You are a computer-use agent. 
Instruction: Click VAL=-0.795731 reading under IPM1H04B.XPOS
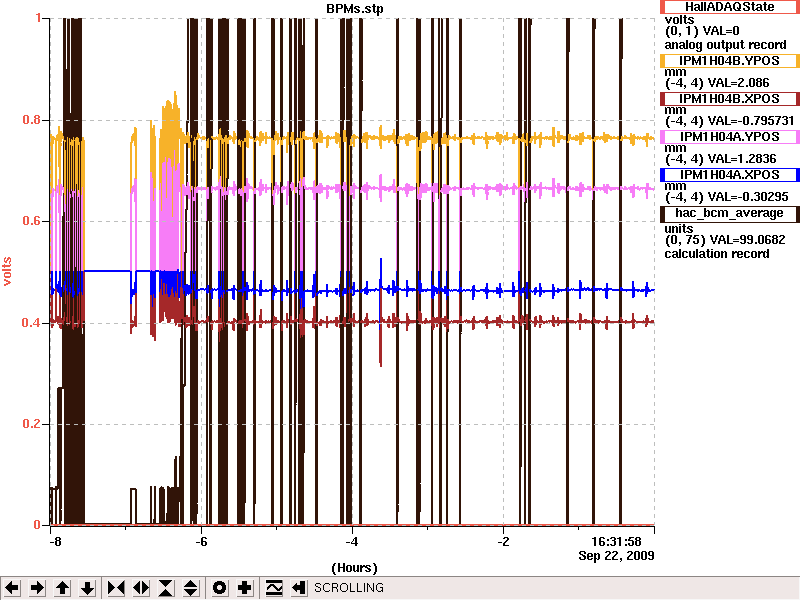[751, 121]
